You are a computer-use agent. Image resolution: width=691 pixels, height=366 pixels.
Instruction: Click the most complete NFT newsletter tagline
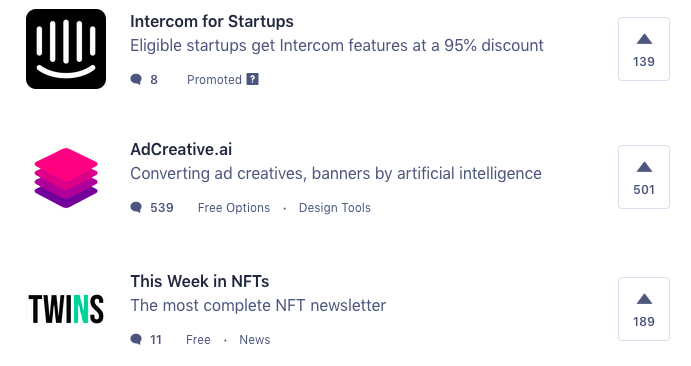coord(258,305)
